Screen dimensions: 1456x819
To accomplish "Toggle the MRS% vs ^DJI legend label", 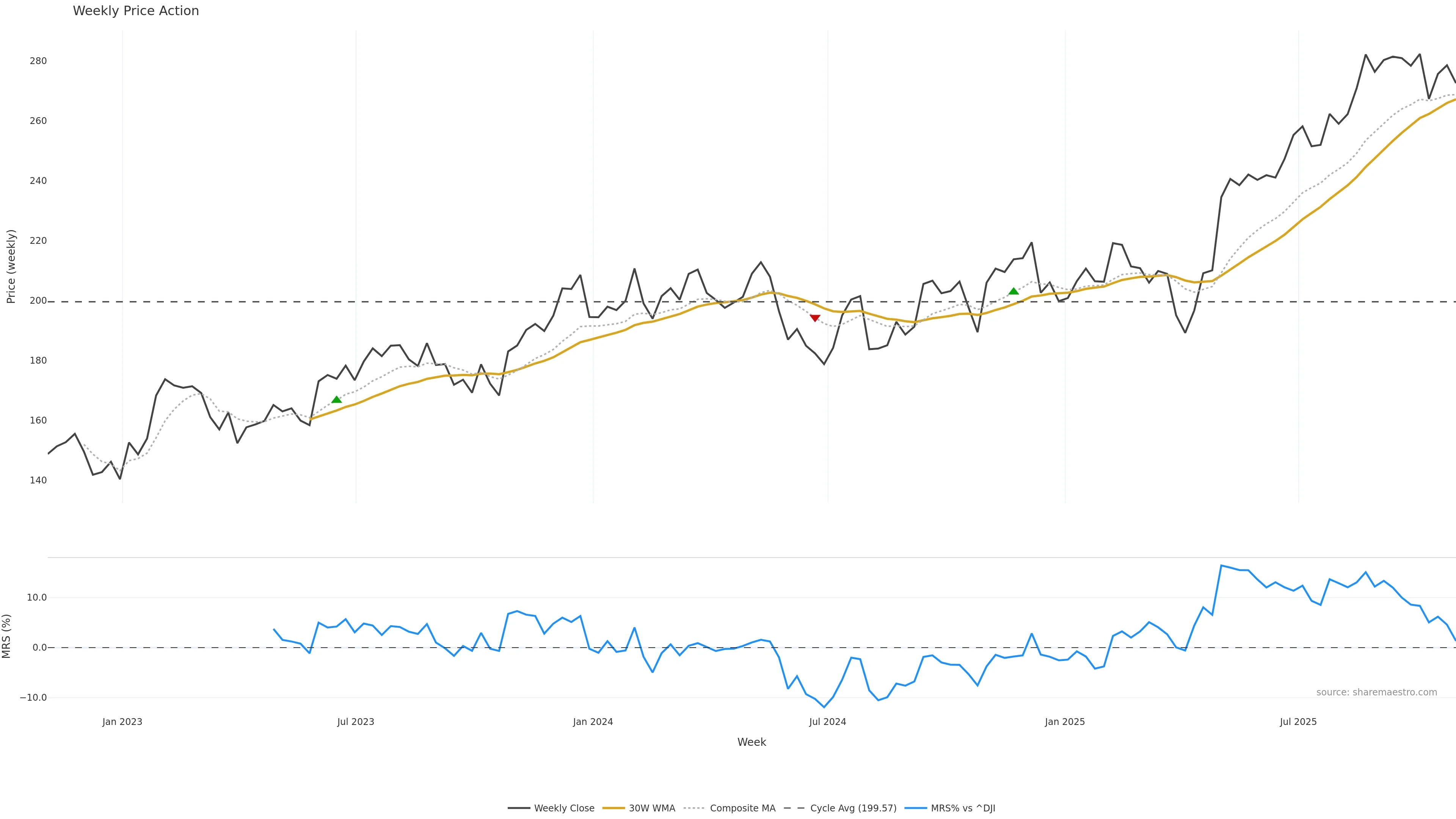I will click(x=963, y=808).
